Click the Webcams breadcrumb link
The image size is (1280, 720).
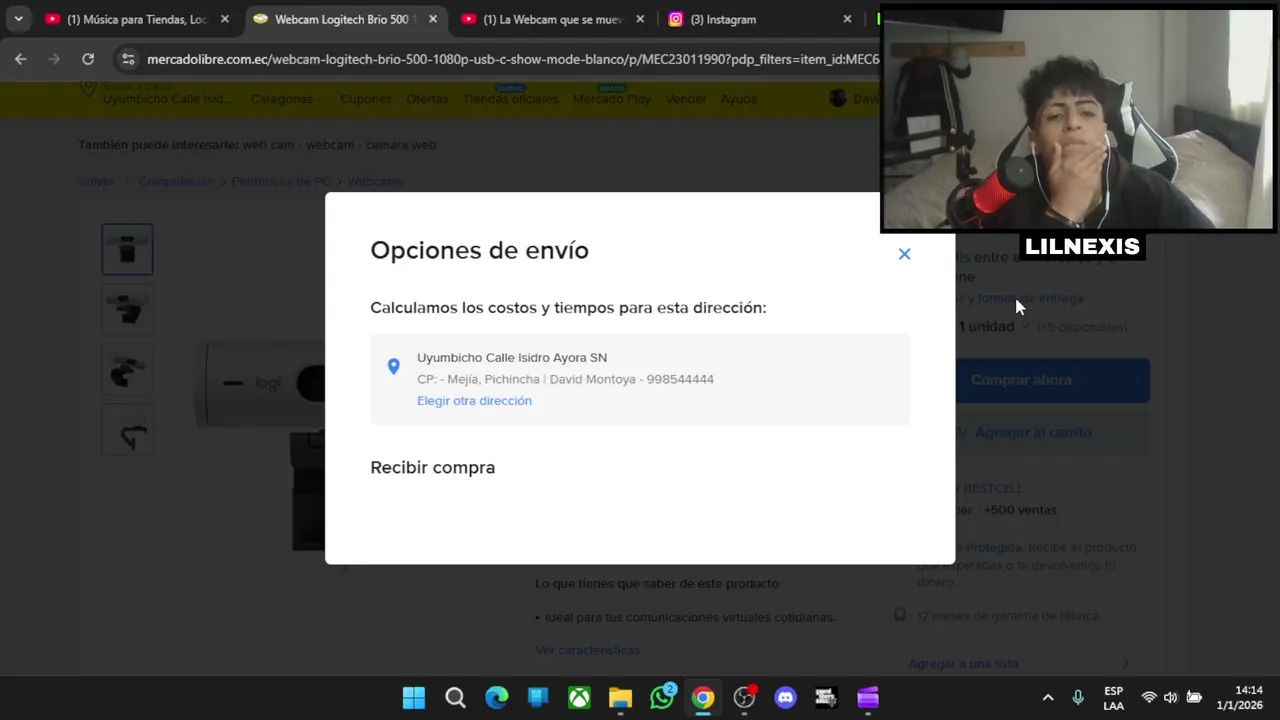[375, 181]
